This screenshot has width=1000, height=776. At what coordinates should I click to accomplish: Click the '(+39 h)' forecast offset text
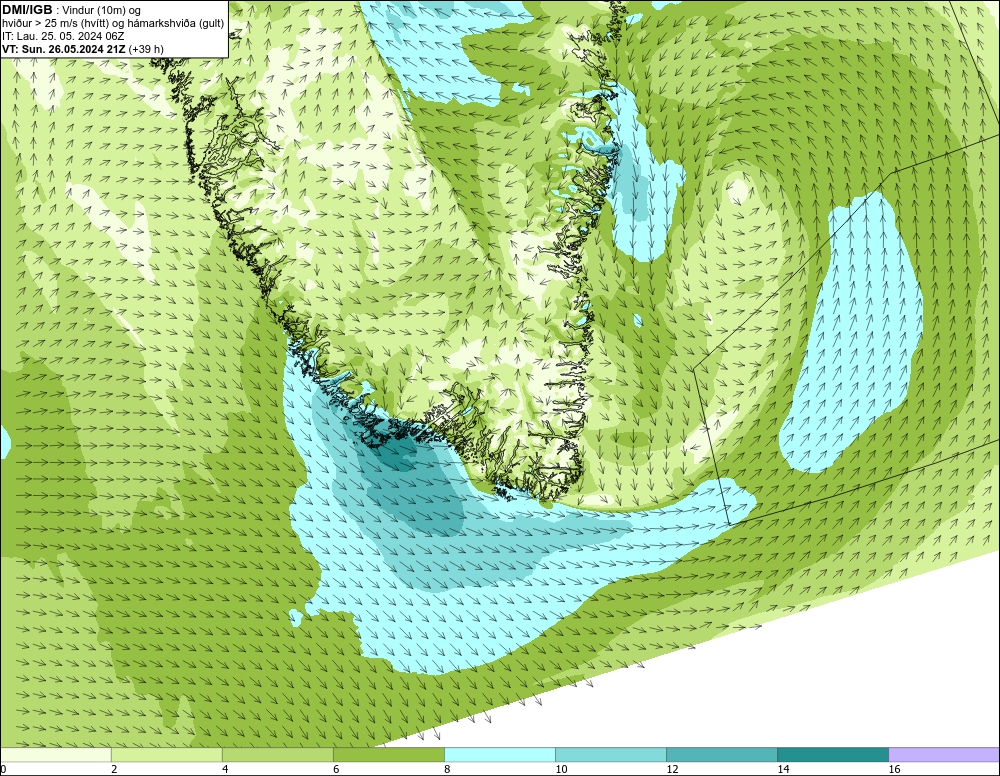146,49
